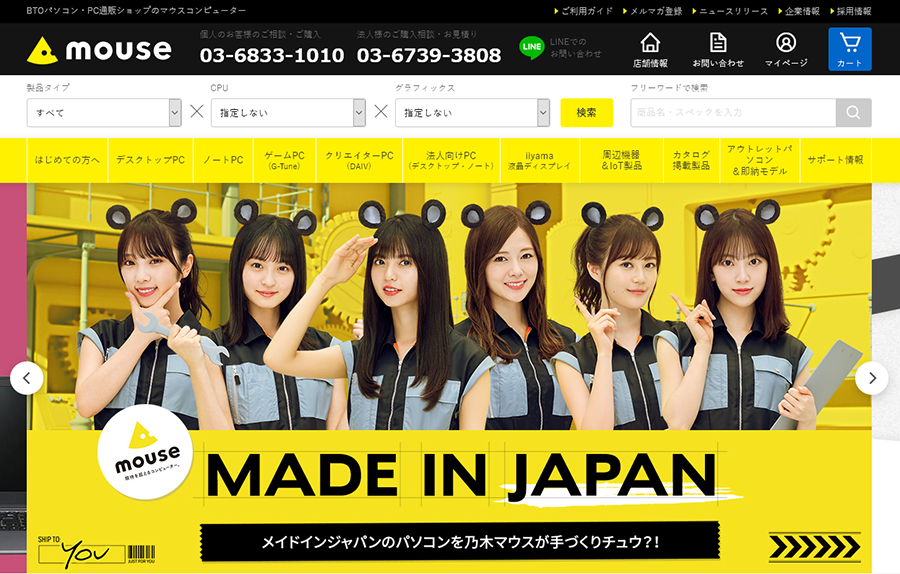The height and width of the screenshot is (574, 900).
Task: Expand the CPU dropdown
Action: point(288,113)
